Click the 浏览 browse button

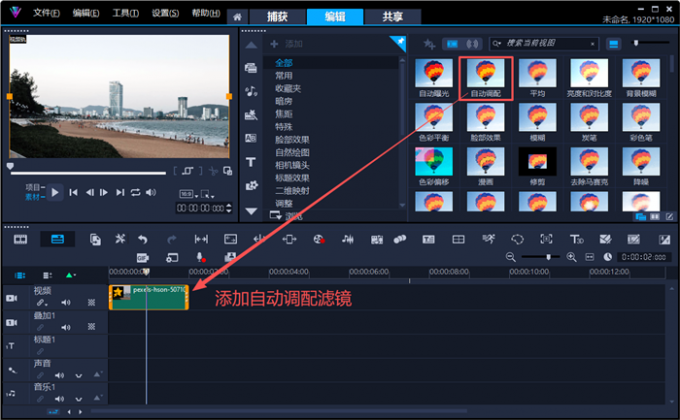pyautogui.click(x=286, y=216)
